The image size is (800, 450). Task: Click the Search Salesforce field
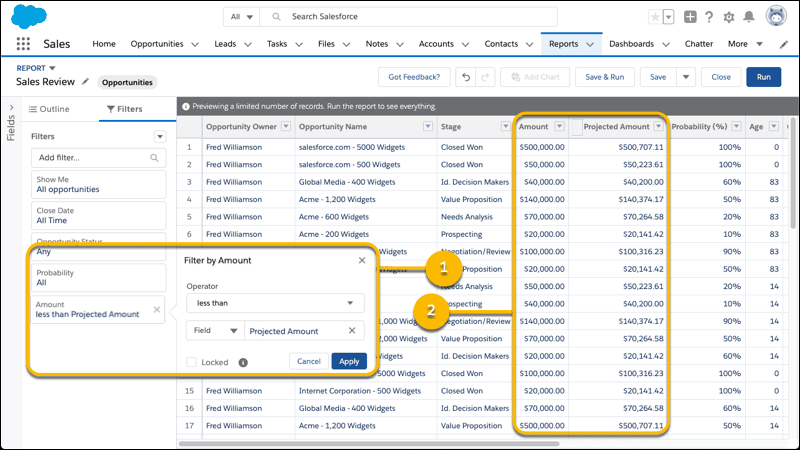(x=408, y=17)
